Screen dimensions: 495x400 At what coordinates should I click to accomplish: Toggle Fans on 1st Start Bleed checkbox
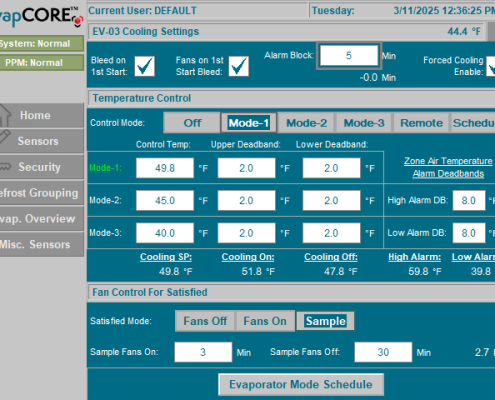238,66
